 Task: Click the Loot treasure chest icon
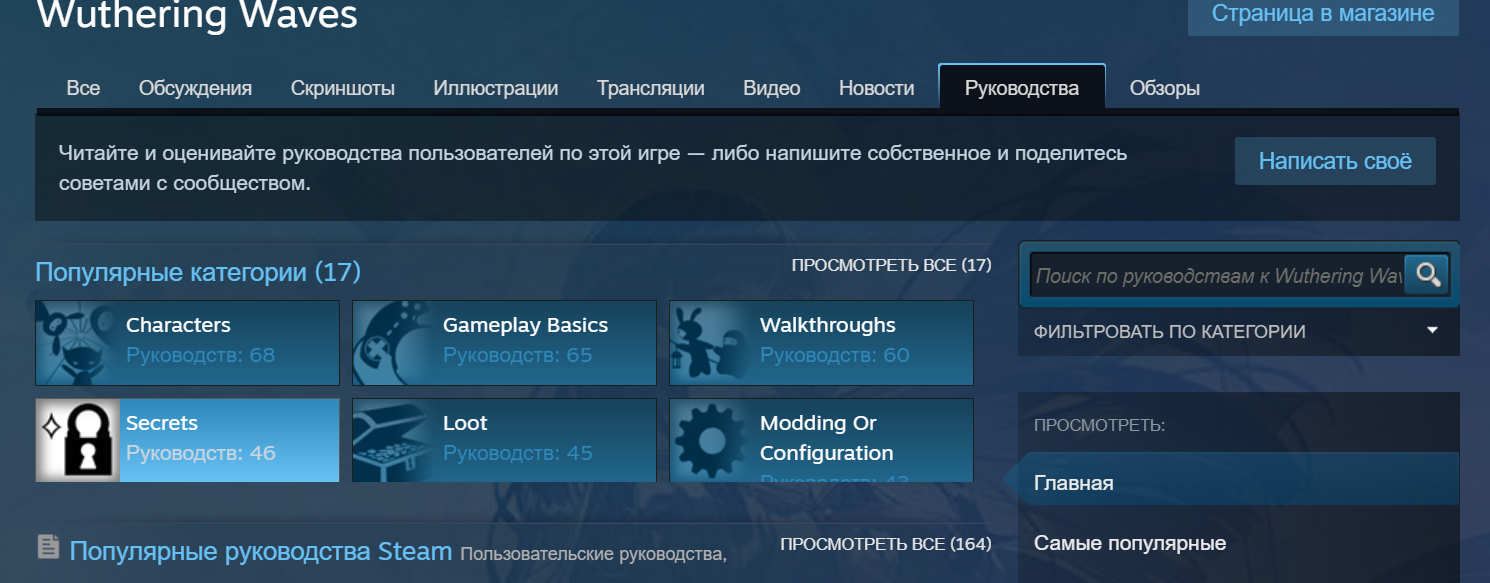(395, 440)
